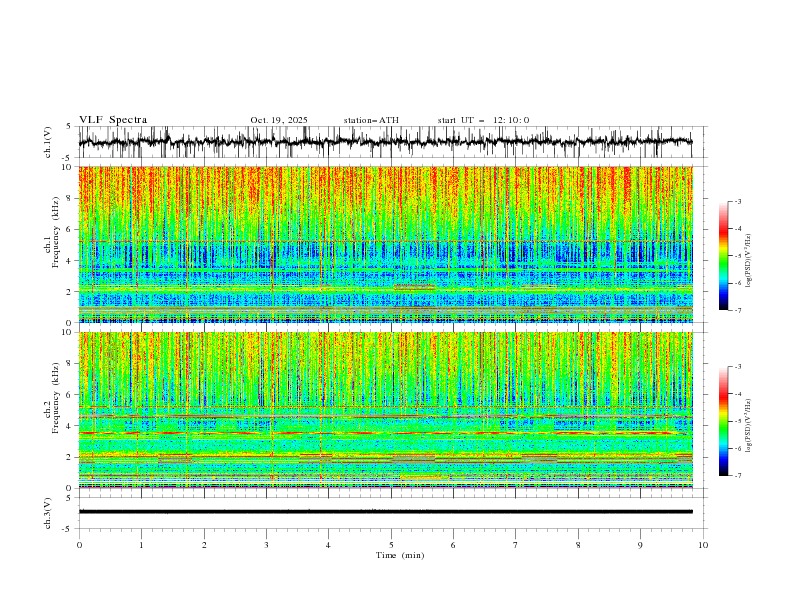Click the date "Oct. 19, 2025"
The width and height of the screenshot is (792, 612).
pos(279,120)
